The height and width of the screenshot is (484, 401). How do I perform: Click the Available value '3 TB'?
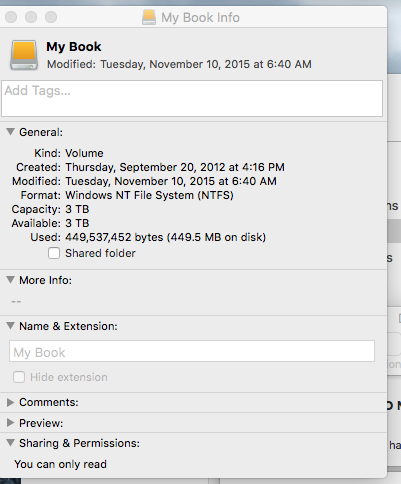(77, 223)
